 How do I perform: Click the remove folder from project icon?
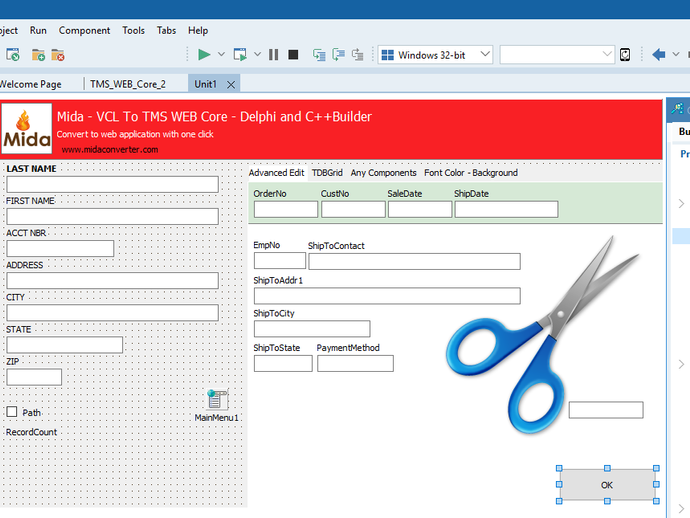click(x=58, y=55)
